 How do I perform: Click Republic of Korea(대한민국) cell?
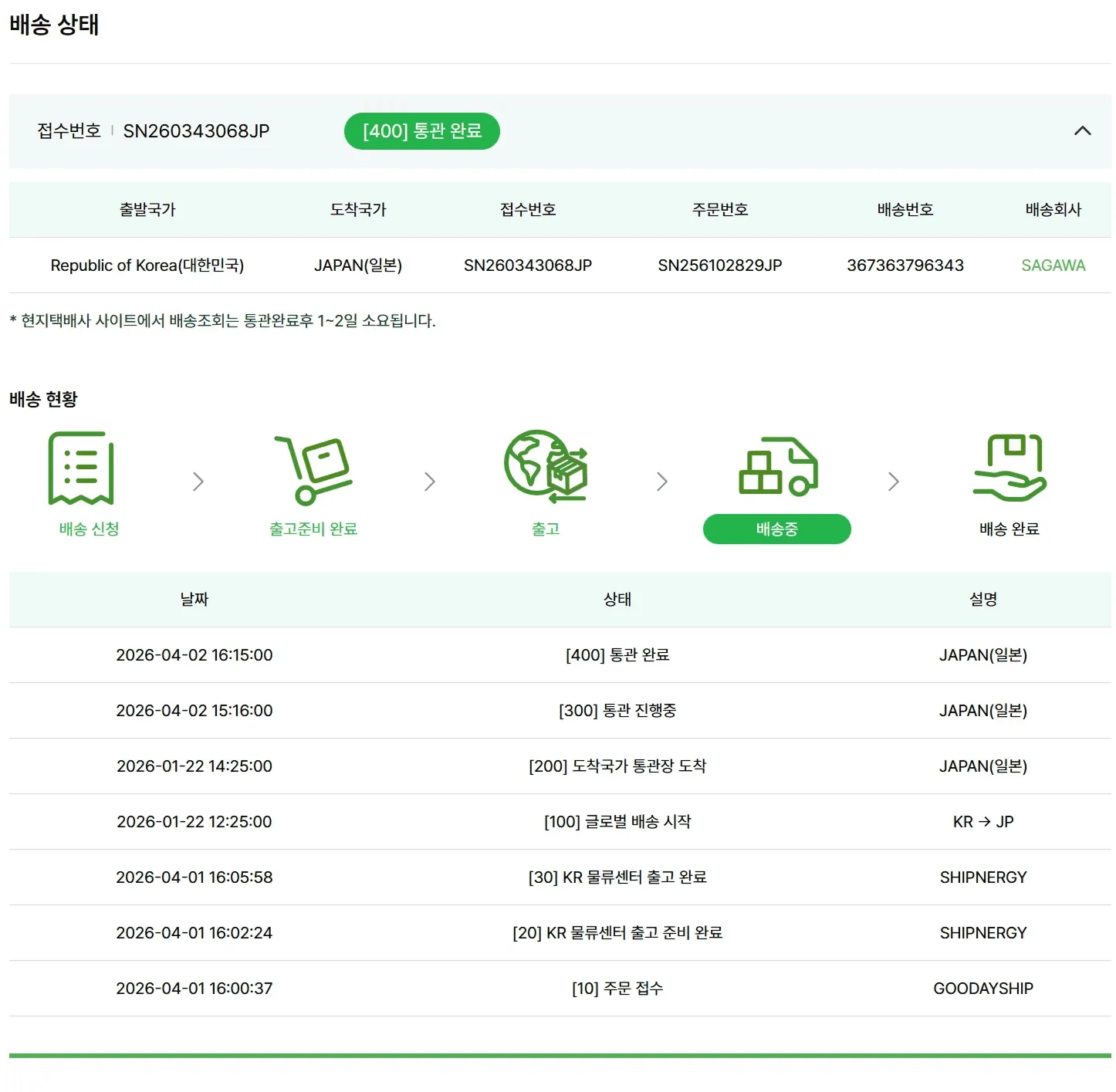coord(147,265)
